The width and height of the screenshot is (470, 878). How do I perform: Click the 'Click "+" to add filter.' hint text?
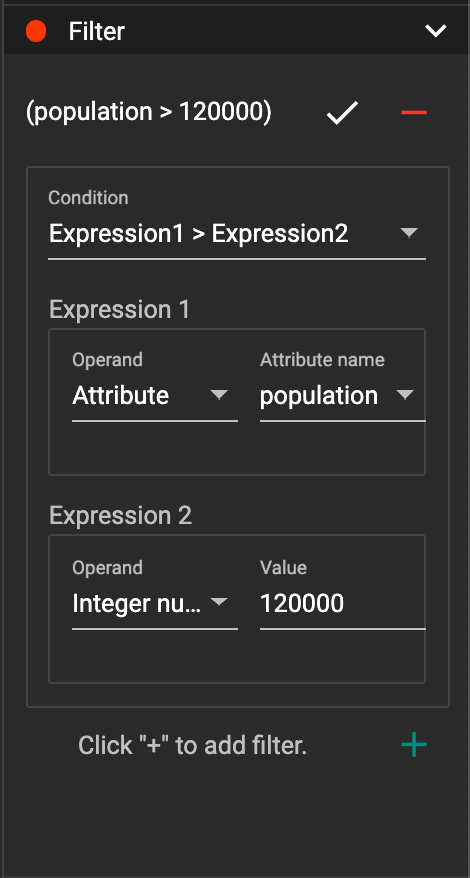pyautogui.click(x=193, y=745)
